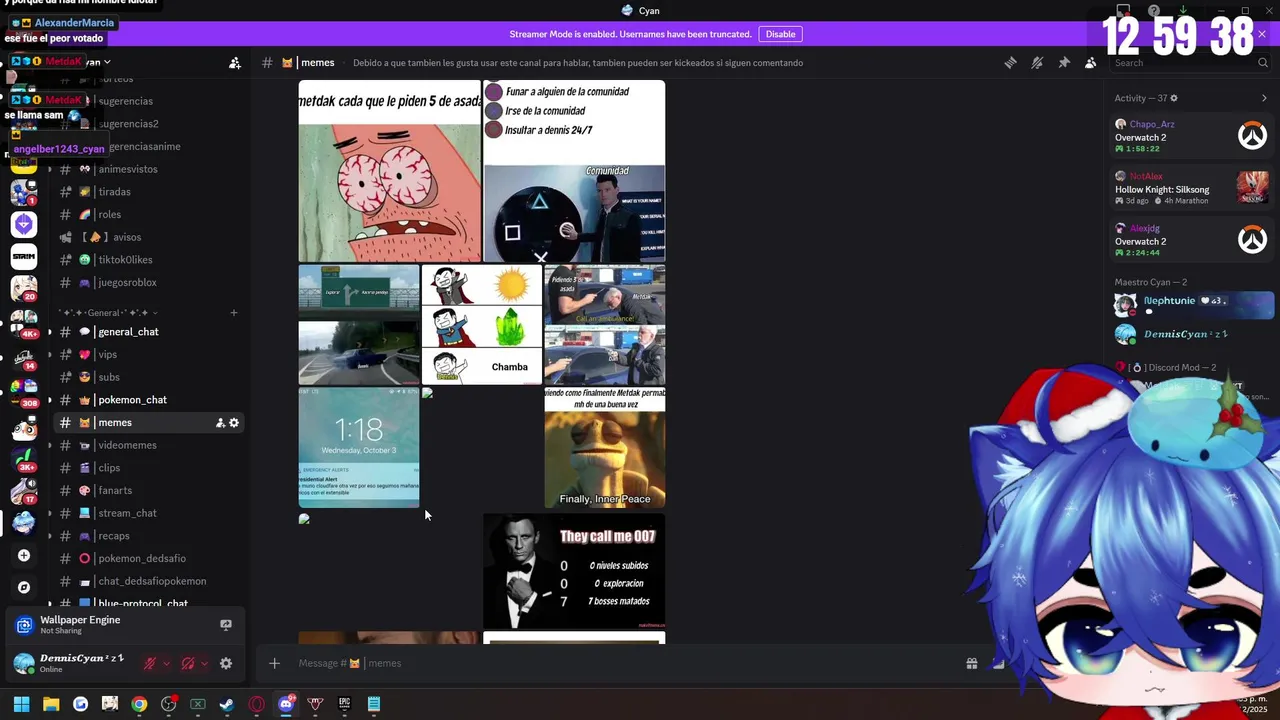Image resolution: width=1280 pixels, height=720 pixels.
Task: Disable Streamer Mode from the banner
Action: (x=781, y=34)
